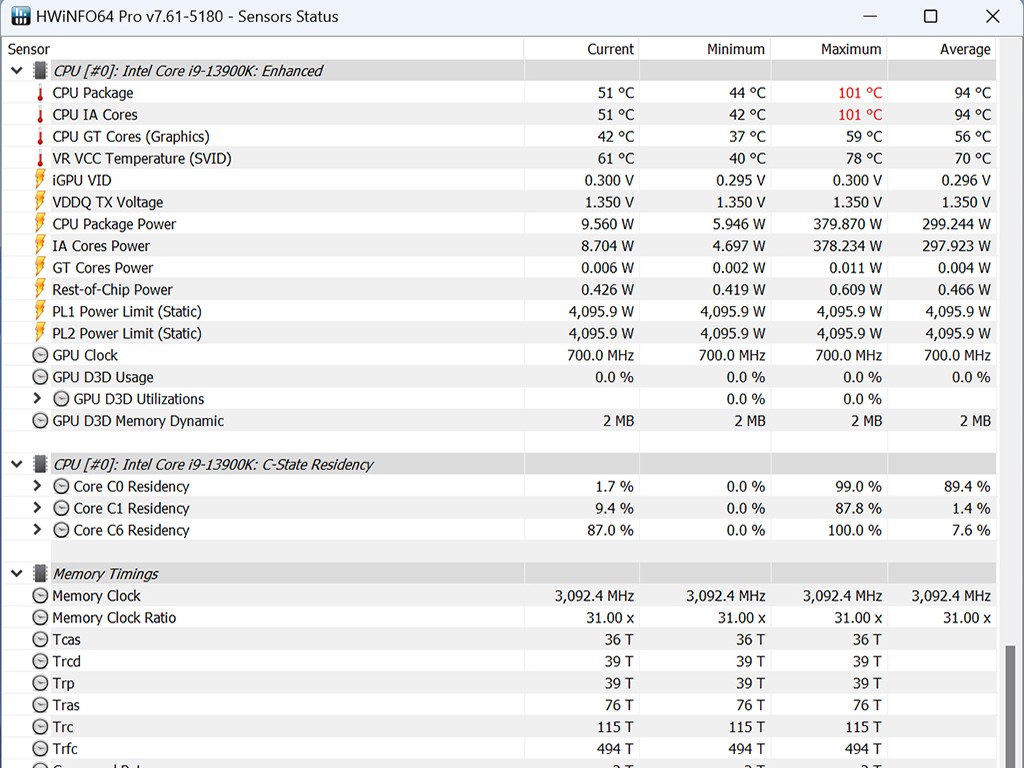The height and width of the screenshot is (768, 1024).
Task: Expand the GPU D3D Utilizations row
Action: [x=38, y=399]
